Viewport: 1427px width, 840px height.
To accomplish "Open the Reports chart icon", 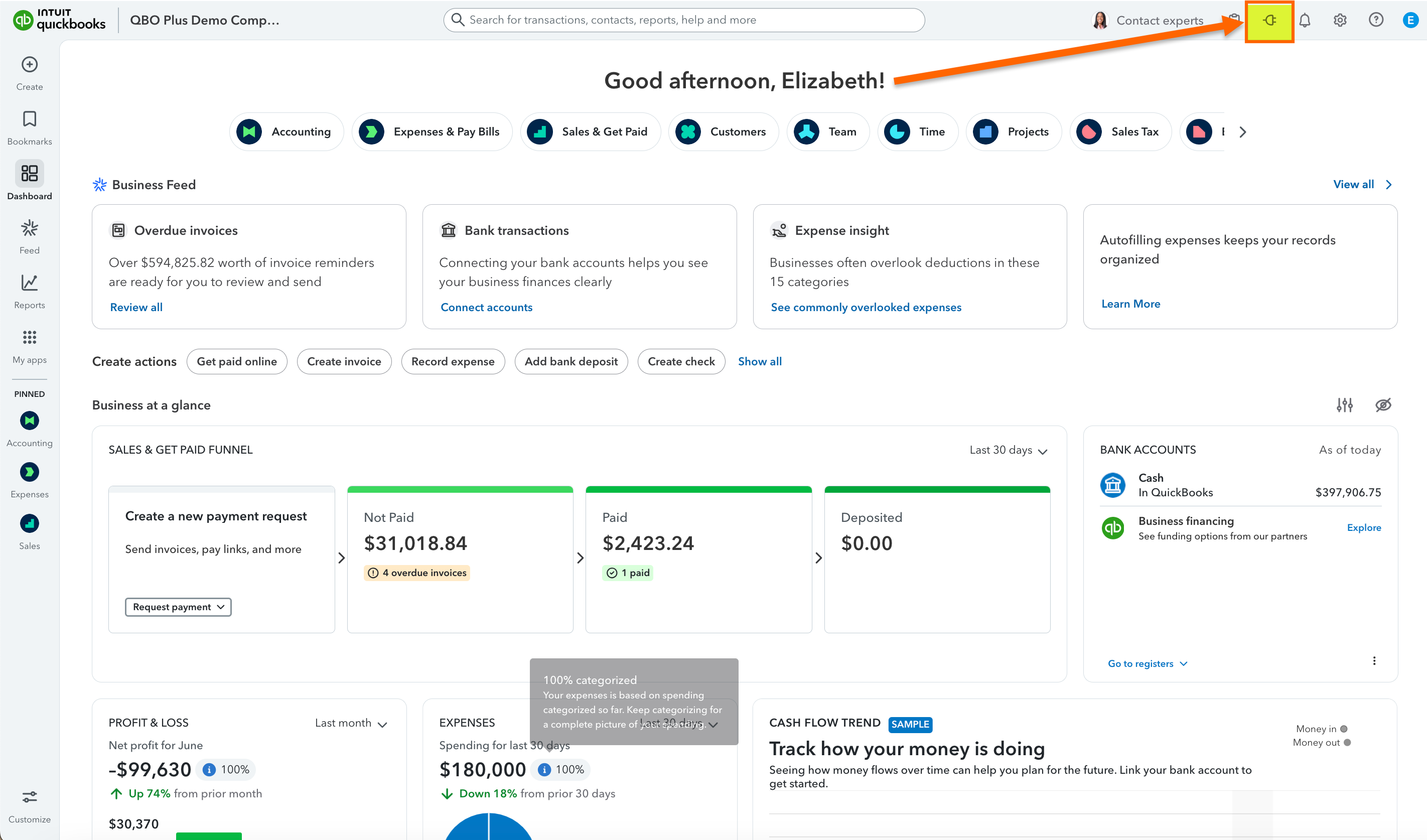I will [30, 283].
